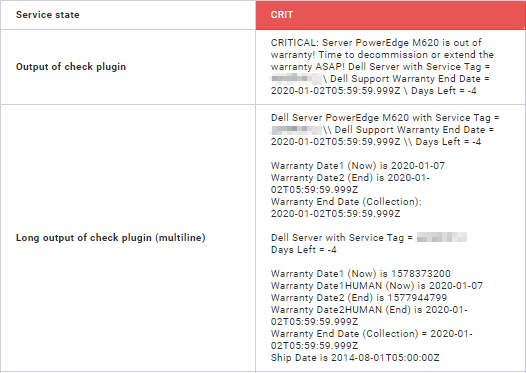The image size is (526, 373).
Task: Click the 'Warranty End Date (Collection):' line
Action: coord(346,202)
